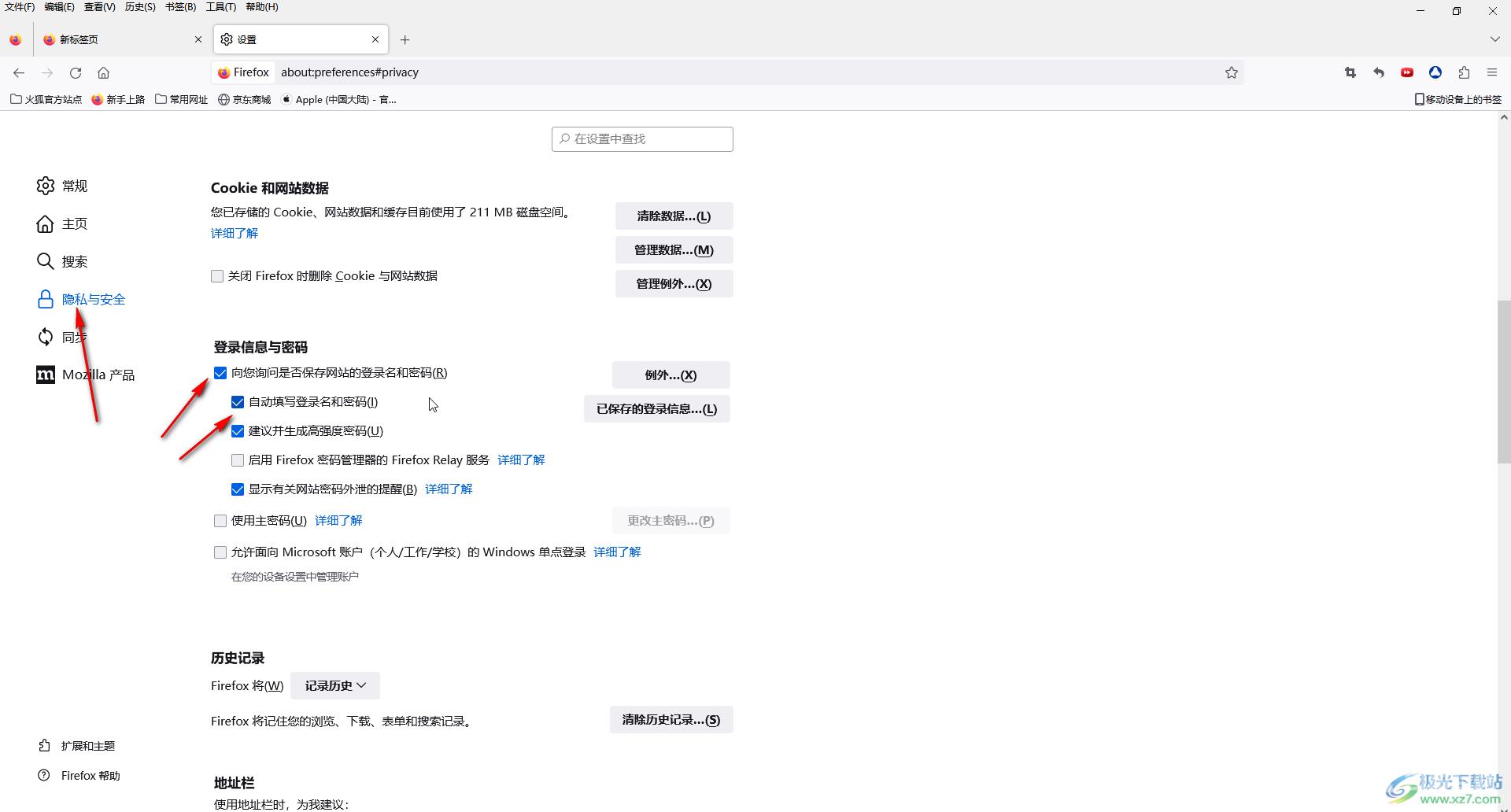Click the Firefox pinned tab icon
Viewport: 1511px width, 812px height.
(16, 39)
